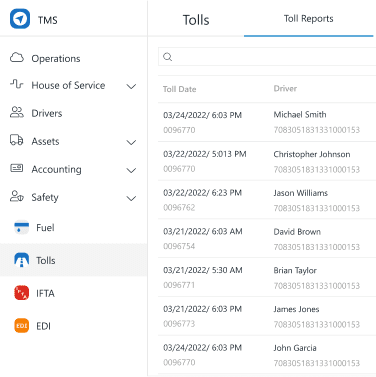Viewport: 376px width, 377px height.
Task: Switch to the Toll Reports tab
Action: click(309, 19)
